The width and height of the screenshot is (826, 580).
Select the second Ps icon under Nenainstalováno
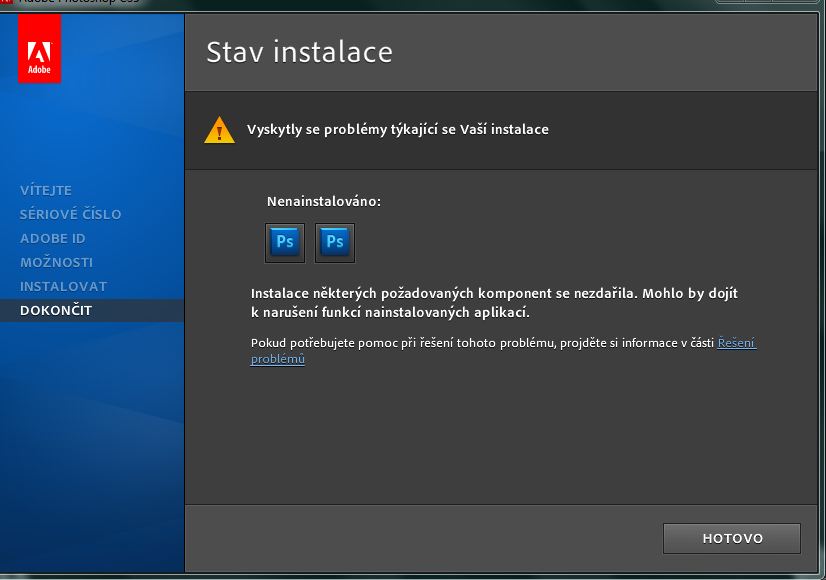click(335, 243)
